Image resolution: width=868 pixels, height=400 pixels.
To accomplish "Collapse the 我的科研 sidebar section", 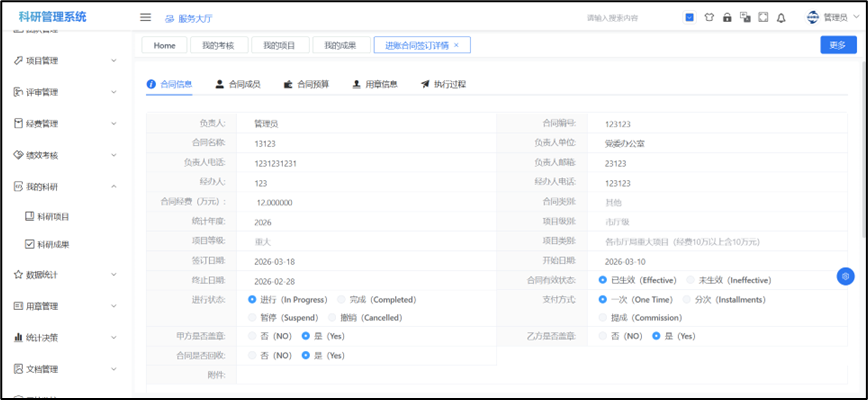I will 66,186.
